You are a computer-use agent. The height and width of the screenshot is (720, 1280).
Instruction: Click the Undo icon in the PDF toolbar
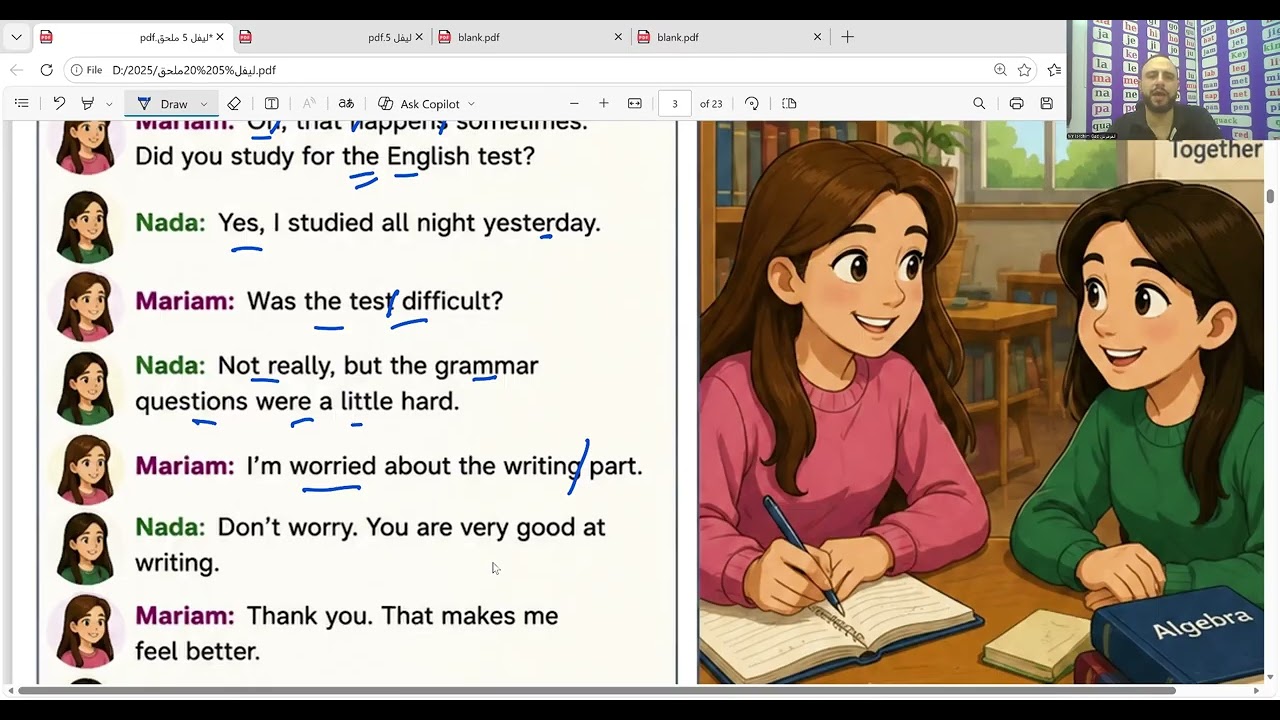(x=59, y=103)
